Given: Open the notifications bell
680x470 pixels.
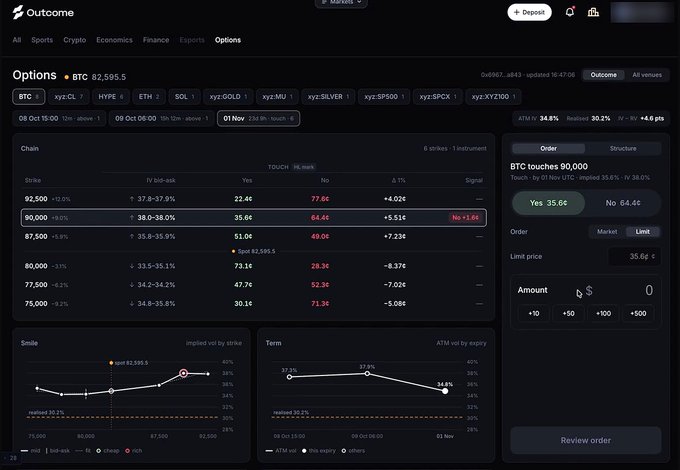Looking at the screenshot, I should [570, 12].
